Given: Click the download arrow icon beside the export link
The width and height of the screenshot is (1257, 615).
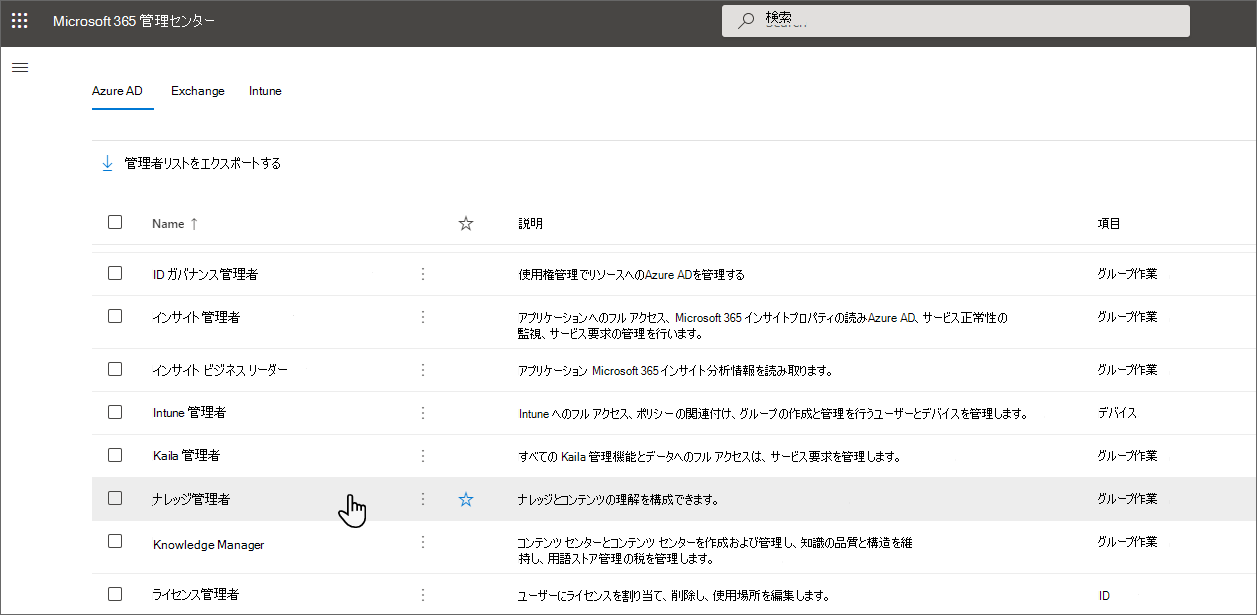Looking at the screenshot, I should coord(107,162).
